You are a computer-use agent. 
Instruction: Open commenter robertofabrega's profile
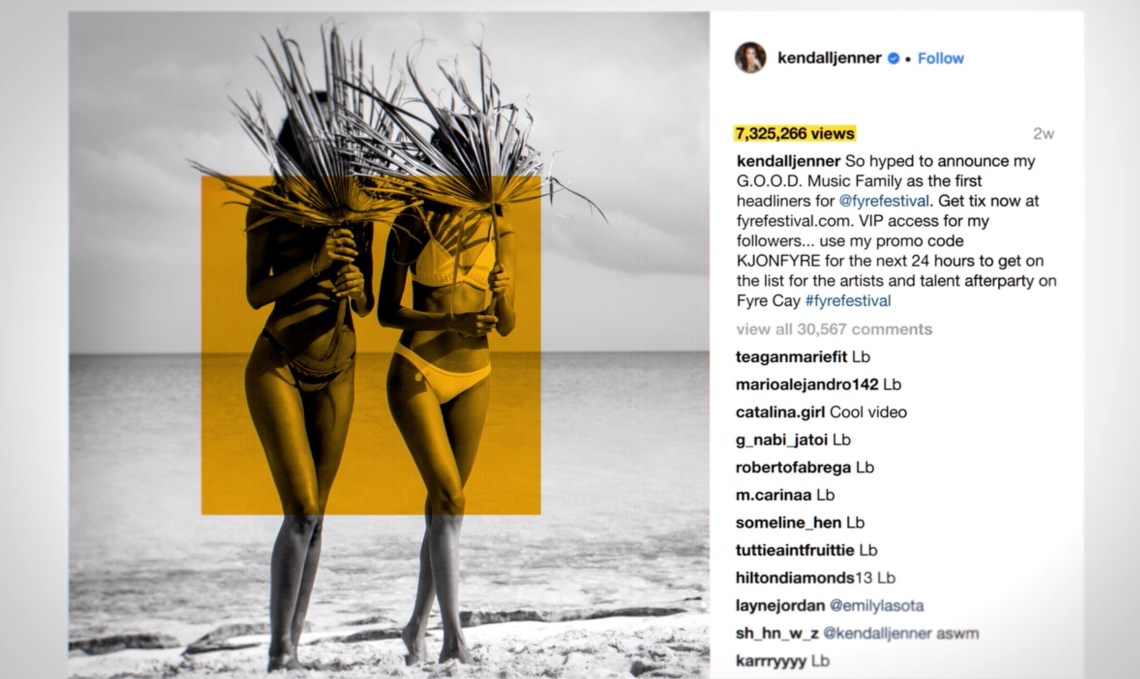tap(793, 467)
